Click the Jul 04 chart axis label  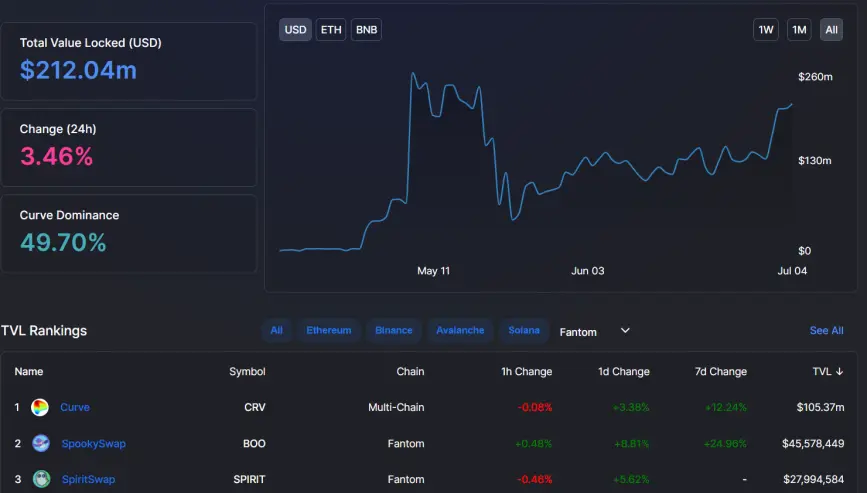[792, 271]
